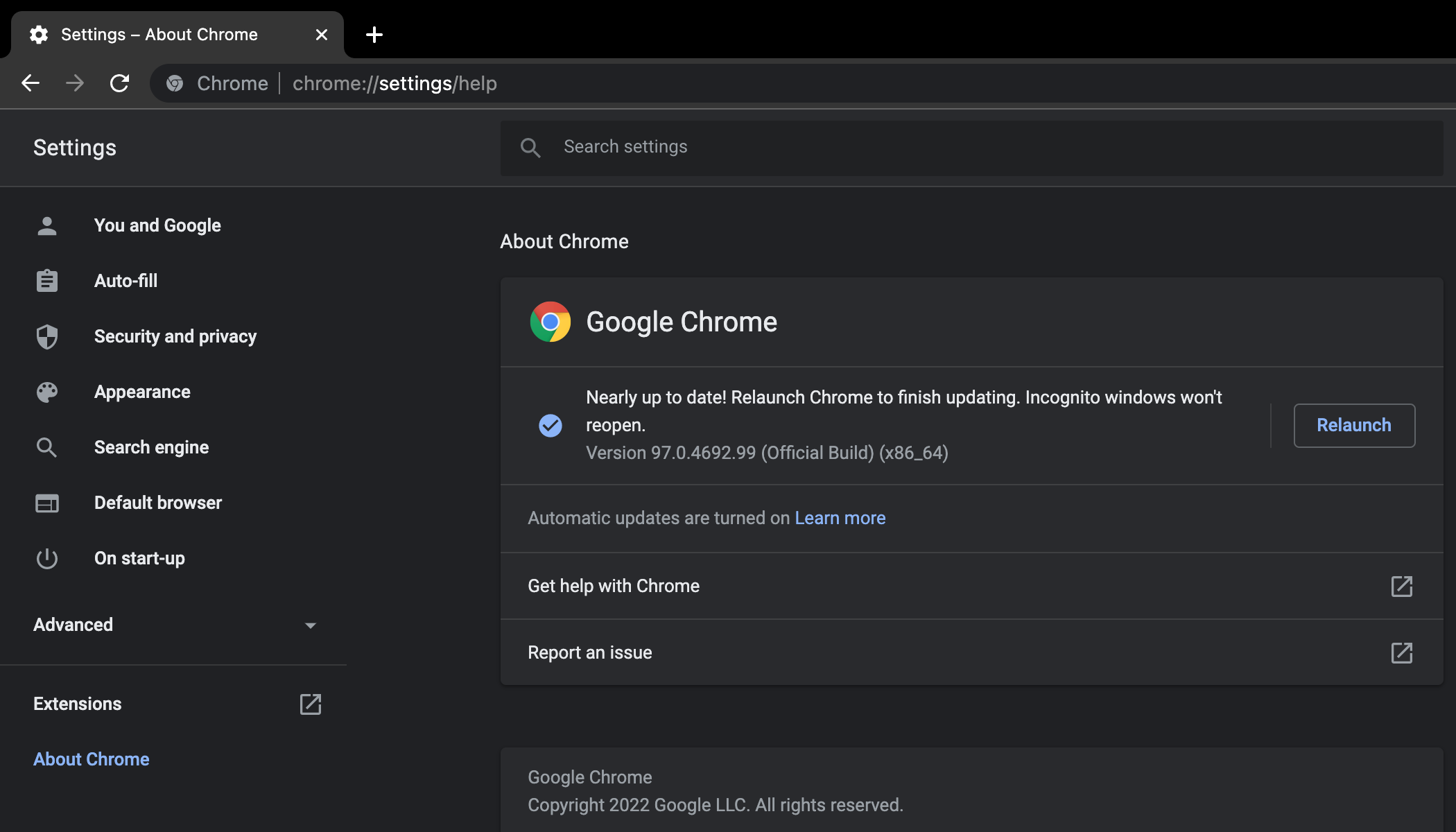The height and width of the screenshot is (832, 1456).
Task: Click the Appearance palette icon
Action: point(46,391)
